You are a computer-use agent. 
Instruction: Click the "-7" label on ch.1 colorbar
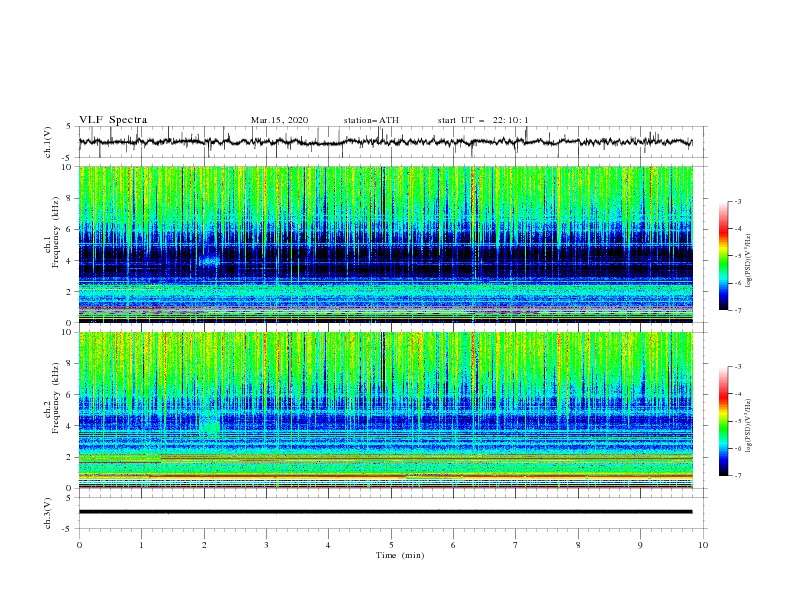coord(738,310)
